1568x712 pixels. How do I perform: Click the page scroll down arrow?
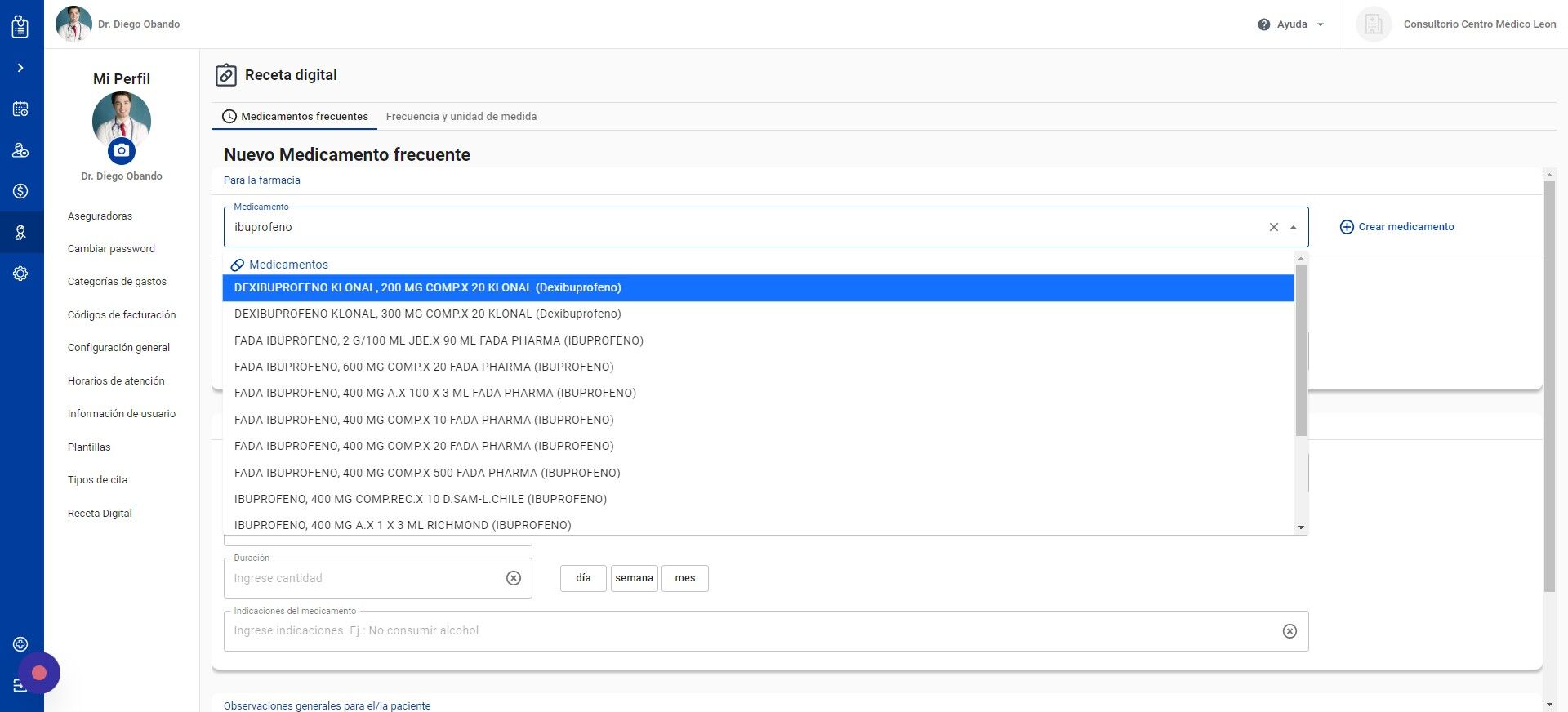coord(1549,705)
